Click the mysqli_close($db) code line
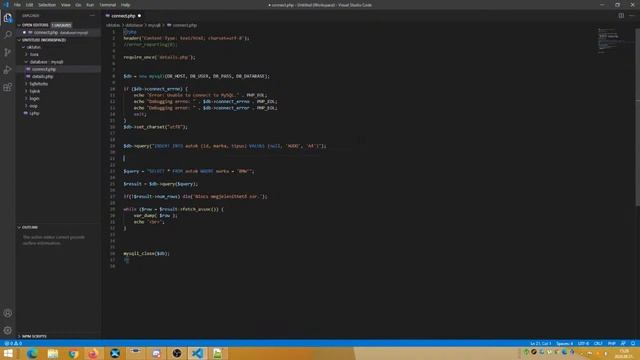 tap(146, 253)
